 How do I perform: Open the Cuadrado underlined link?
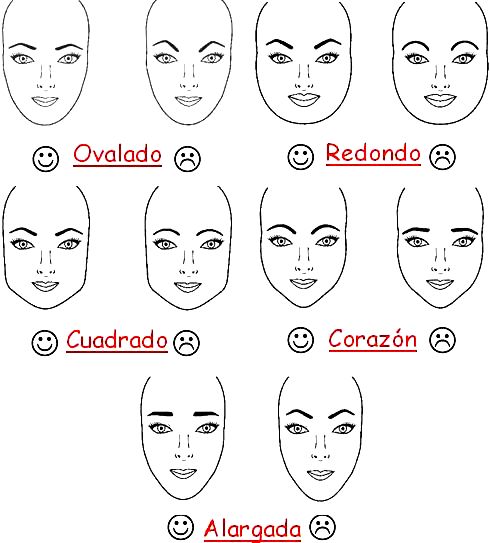(117, 340)
